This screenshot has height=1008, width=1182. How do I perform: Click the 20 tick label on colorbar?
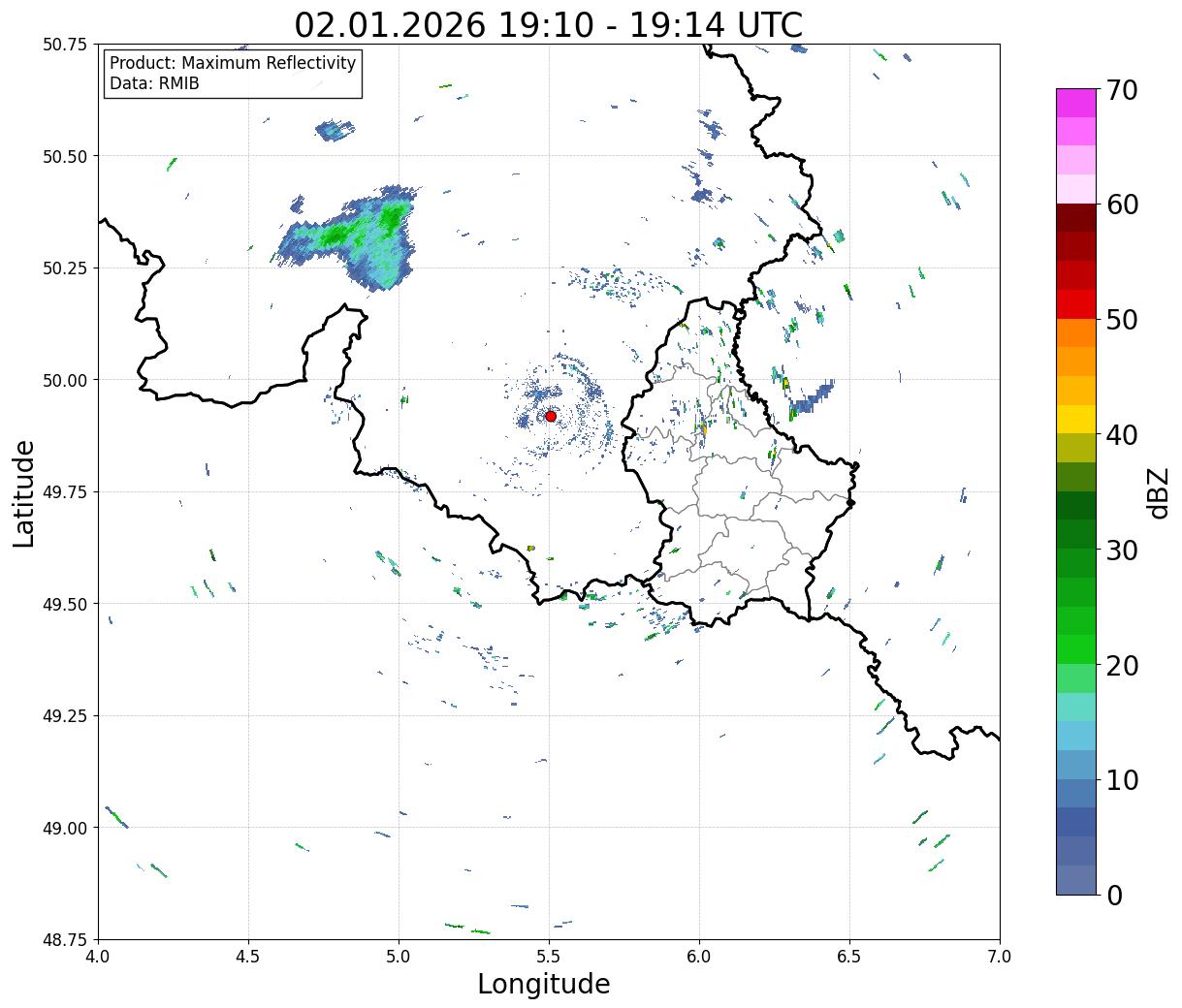click(1122, 665)
